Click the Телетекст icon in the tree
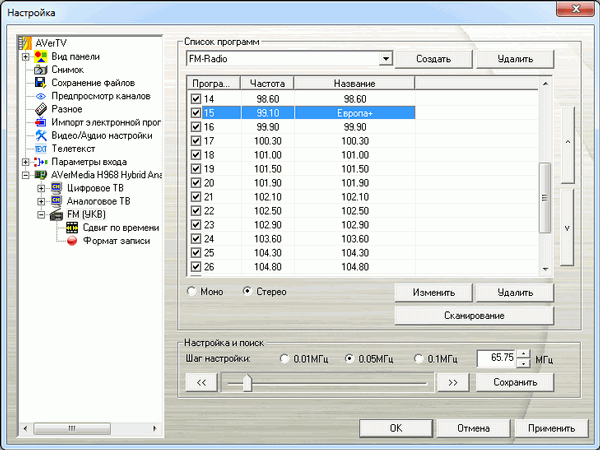This screenshot has height=450, width=600. click(x=41, y=148)
